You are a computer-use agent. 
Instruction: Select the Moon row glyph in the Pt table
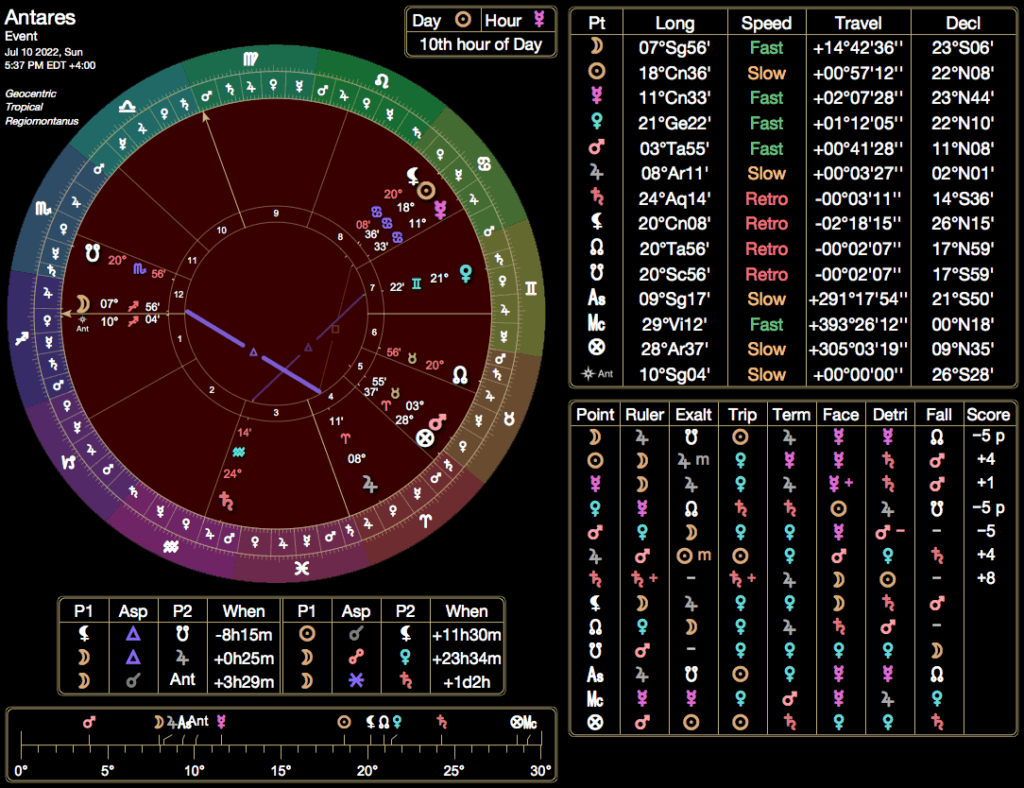click(597, 47)
